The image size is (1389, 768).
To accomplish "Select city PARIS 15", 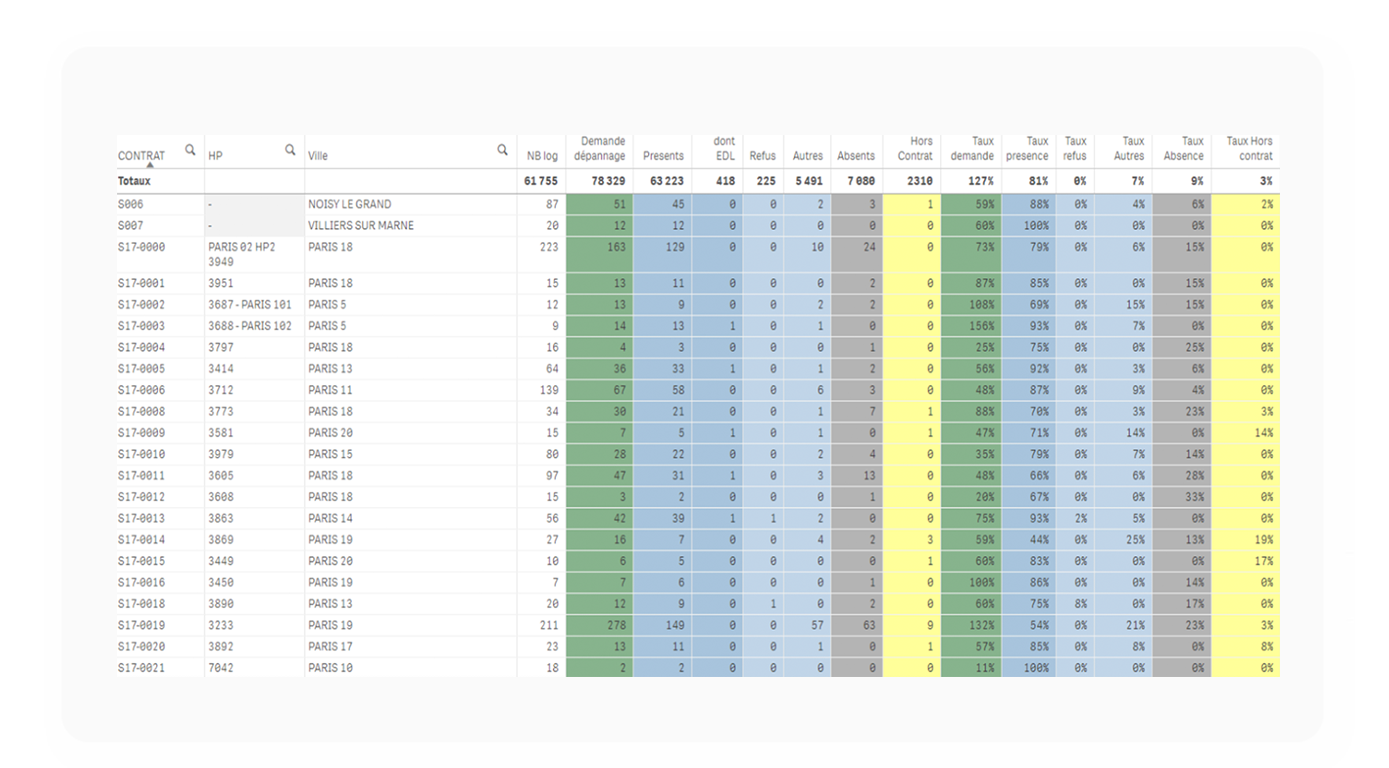I will tap(330, 455).
